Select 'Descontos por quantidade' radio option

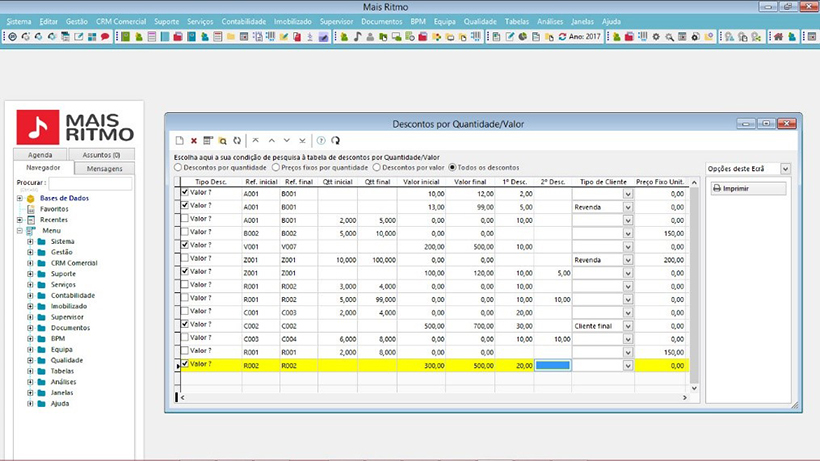pos(178,168)
